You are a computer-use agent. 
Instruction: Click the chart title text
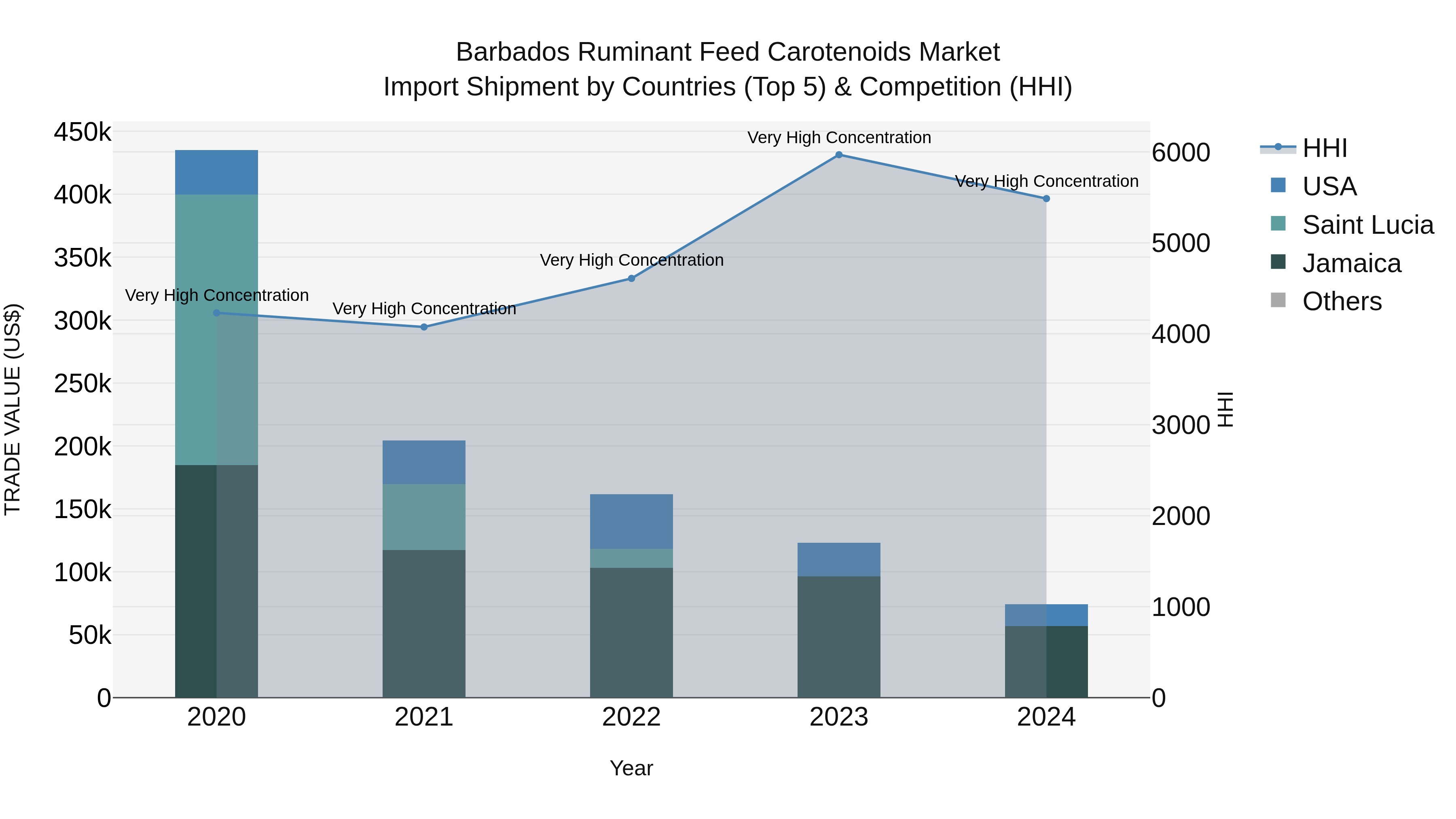pyautogui.click(x=728, y=70)
